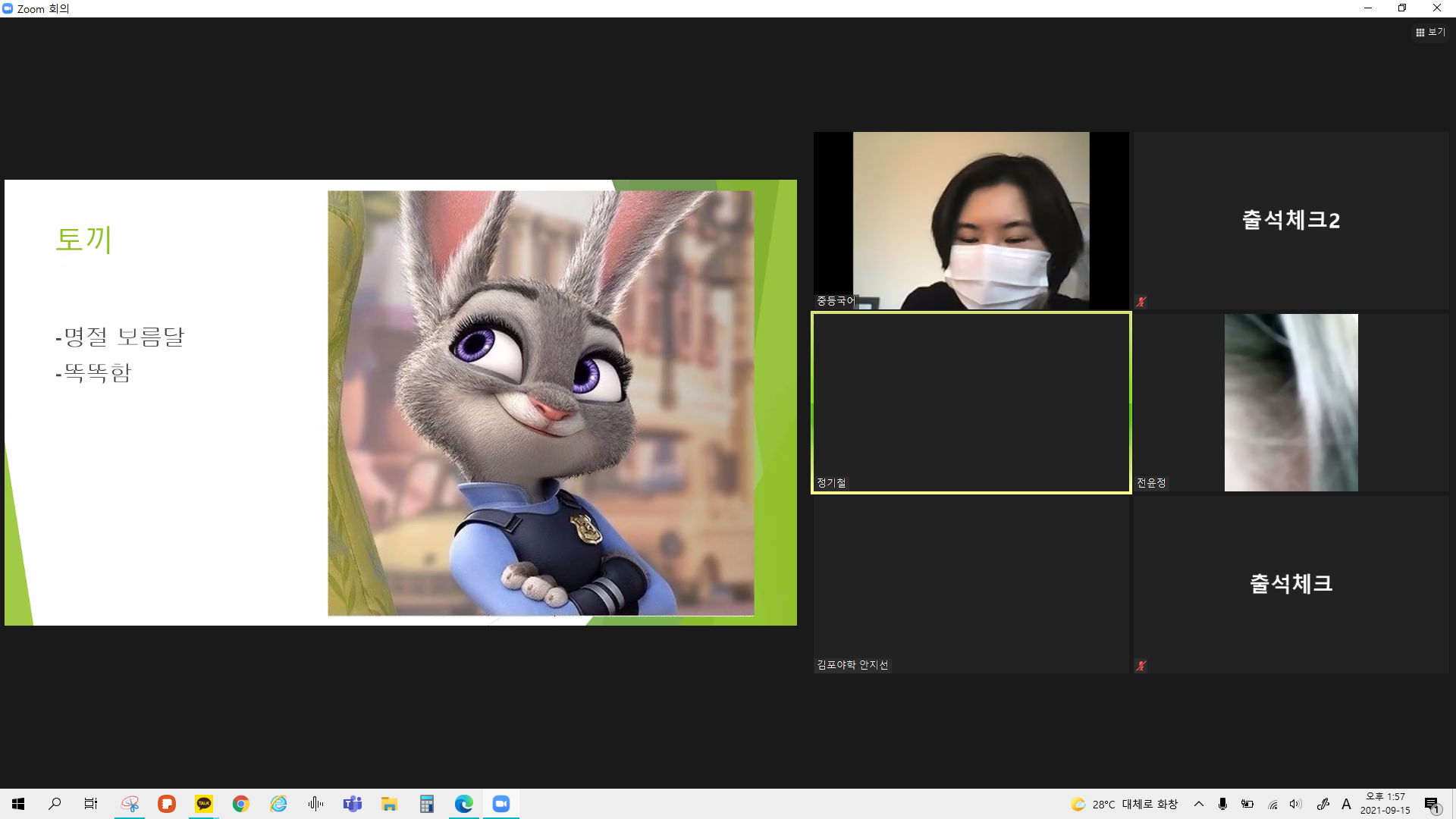The width and height of the screenshot is (1456, 819).
Task: Click the 중등국어 name label
Action: tap(836, 301)
